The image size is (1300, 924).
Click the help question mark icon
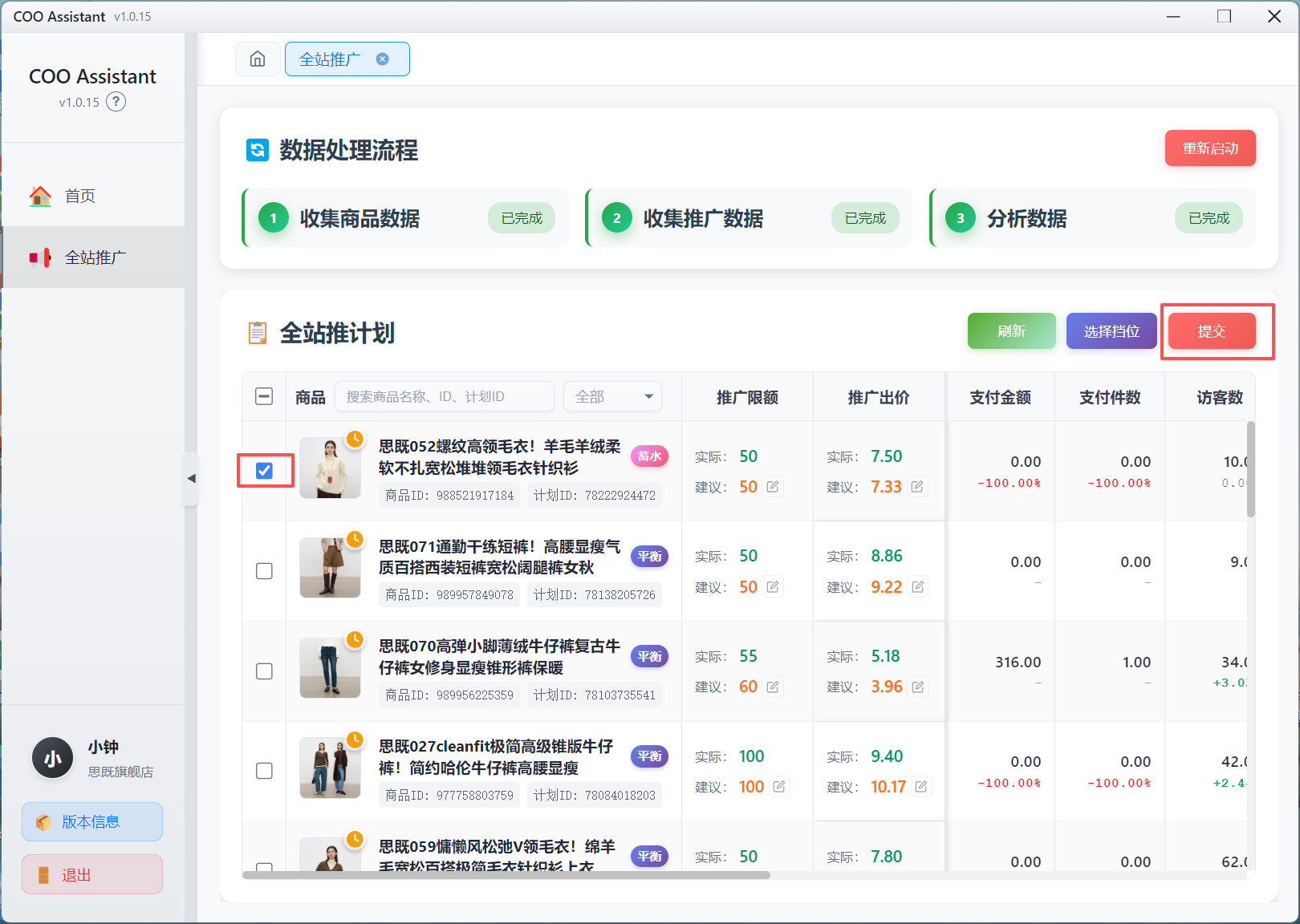[116, 101]
